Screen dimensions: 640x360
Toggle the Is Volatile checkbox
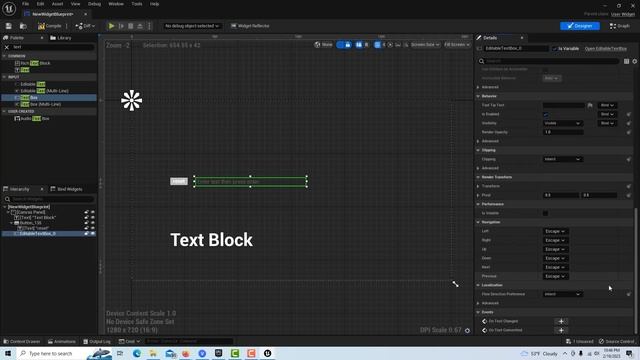(546, 213)
